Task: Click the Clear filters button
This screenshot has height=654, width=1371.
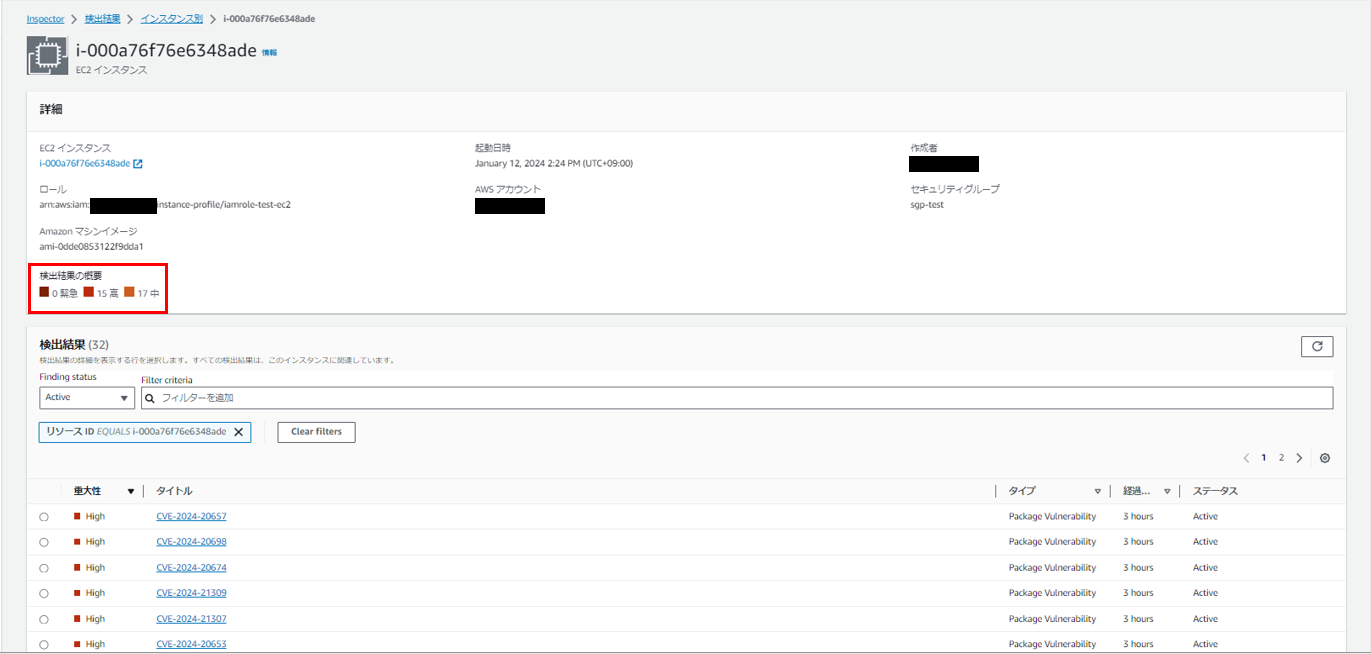Action: [x=316, y=432]
